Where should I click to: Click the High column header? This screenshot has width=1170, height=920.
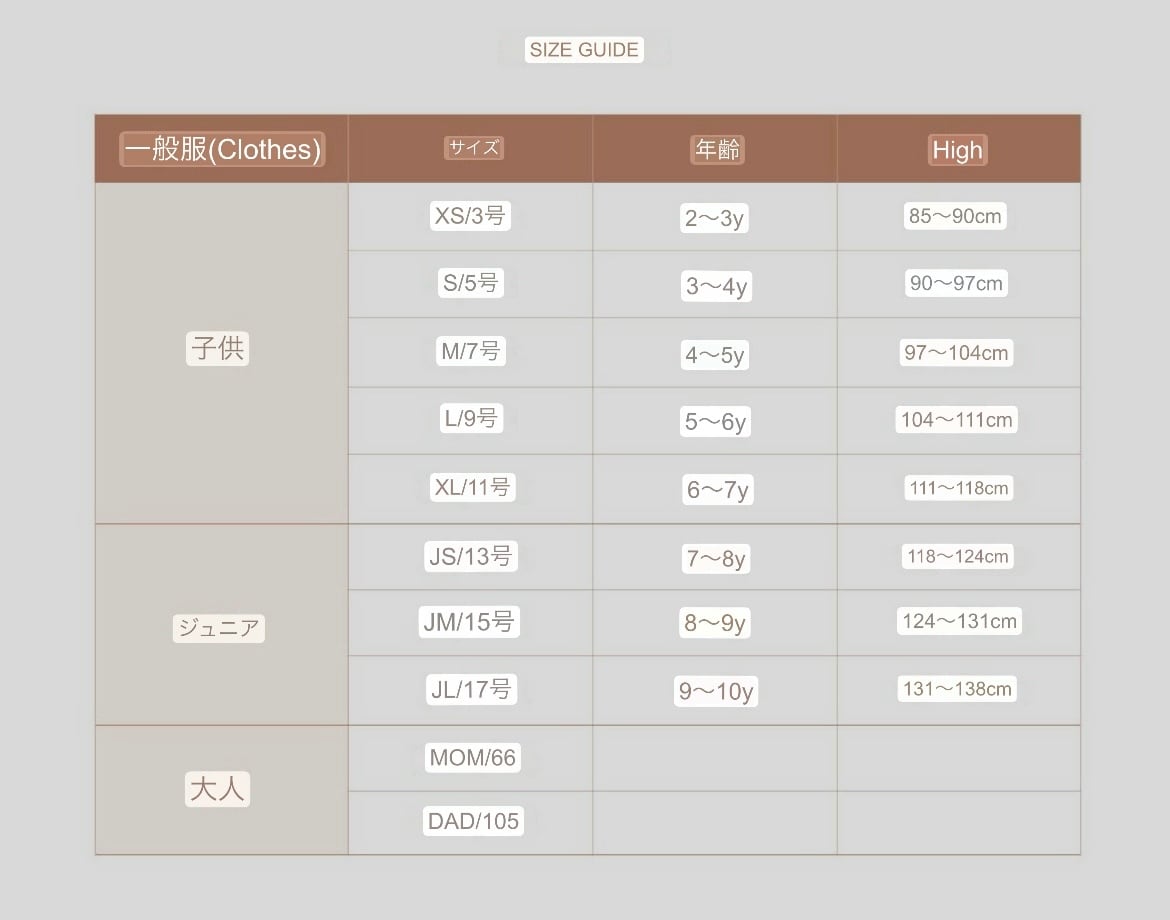(x=957, y=150)
